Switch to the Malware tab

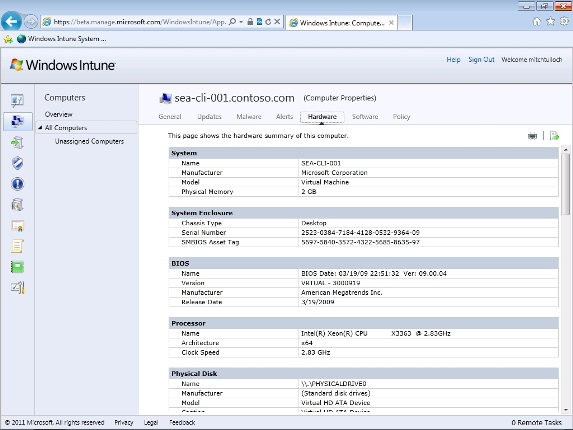[249, 117]
